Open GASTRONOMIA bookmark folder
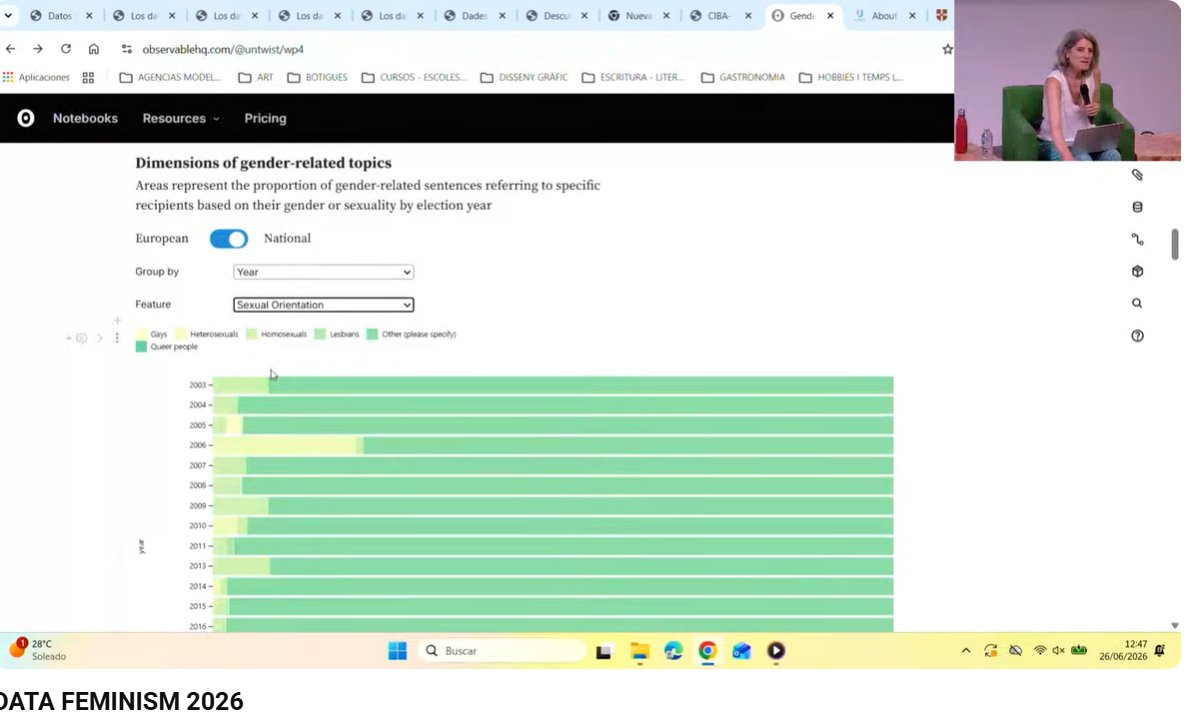Viewport: 1192px width, 717px height. point(743,78)
